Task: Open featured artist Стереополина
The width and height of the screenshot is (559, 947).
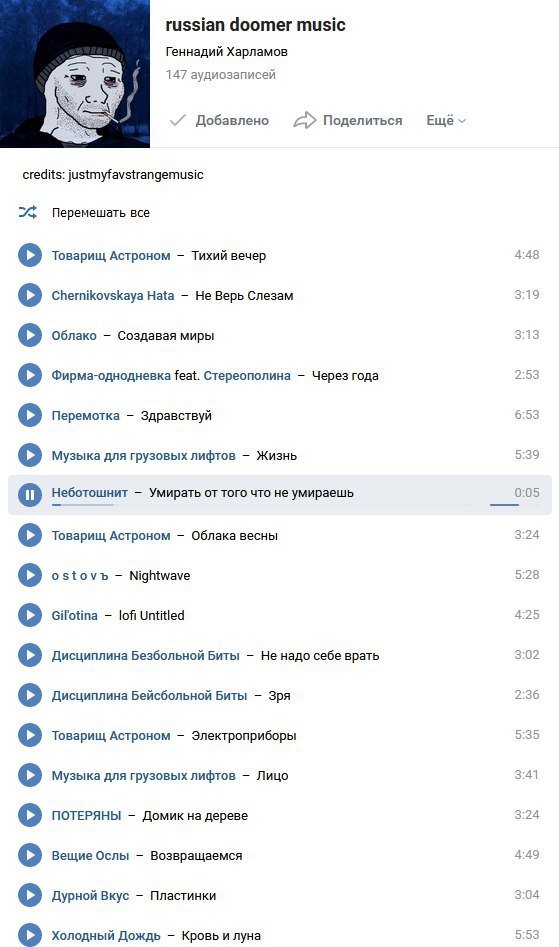Action: 247,376
